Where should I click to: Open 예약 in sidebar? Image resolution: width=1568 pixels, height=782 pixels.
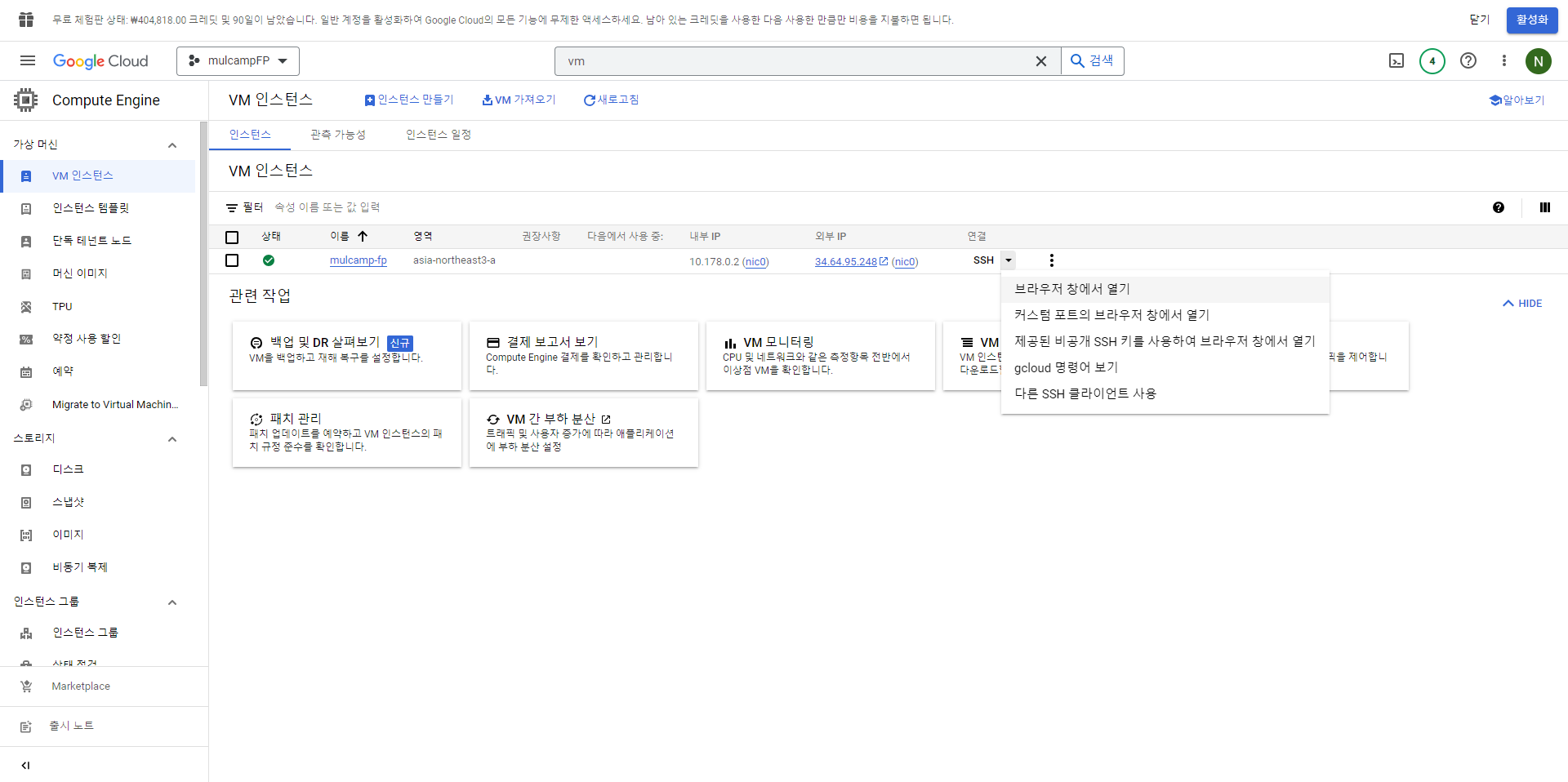(x=98, y=371)
